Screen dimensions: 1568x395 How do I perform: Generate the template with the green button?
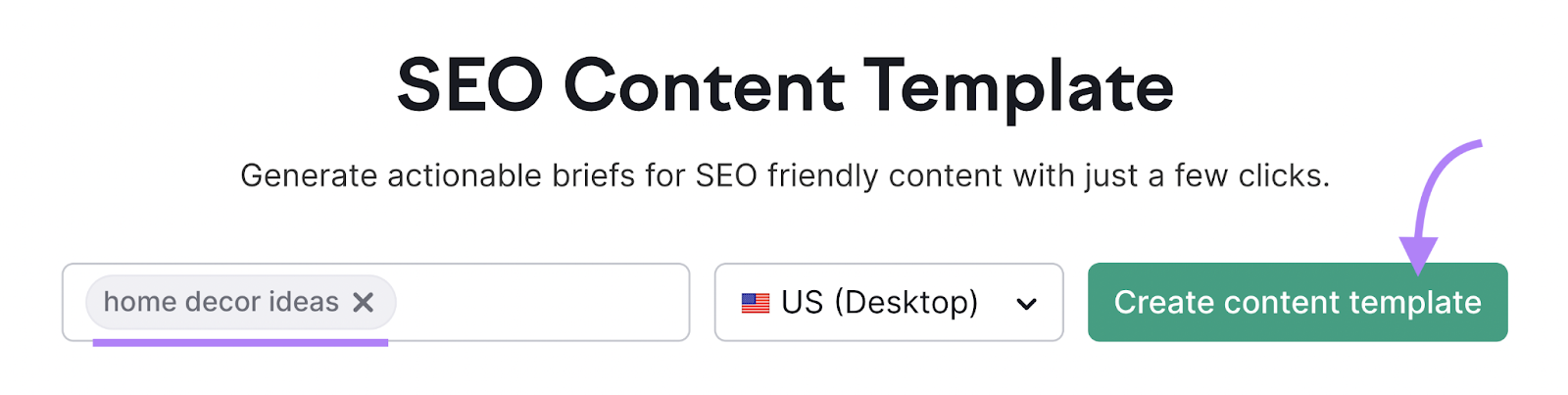1298,302
